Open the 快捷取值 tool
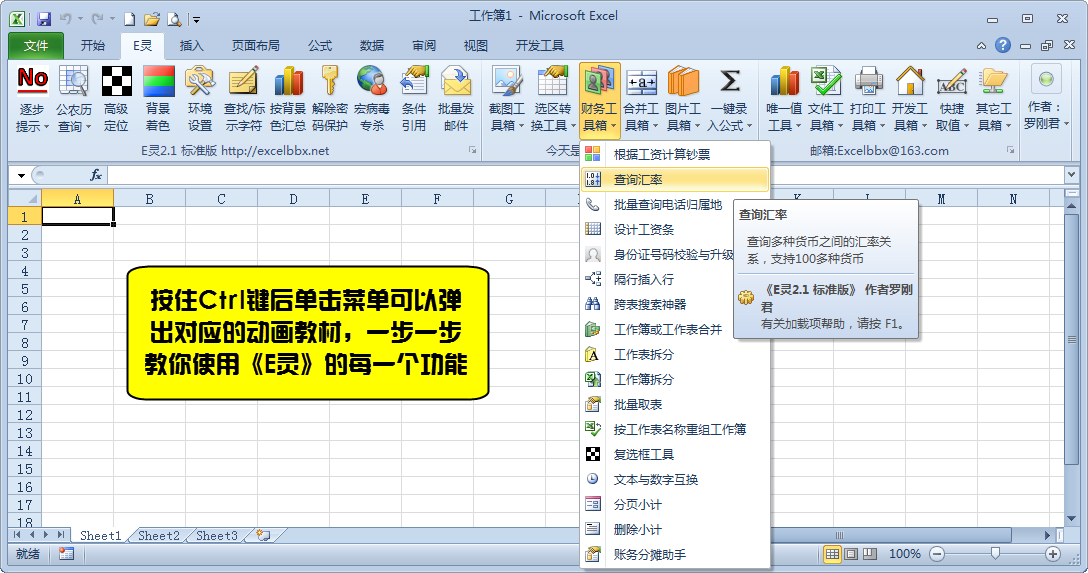 (952, 99)
